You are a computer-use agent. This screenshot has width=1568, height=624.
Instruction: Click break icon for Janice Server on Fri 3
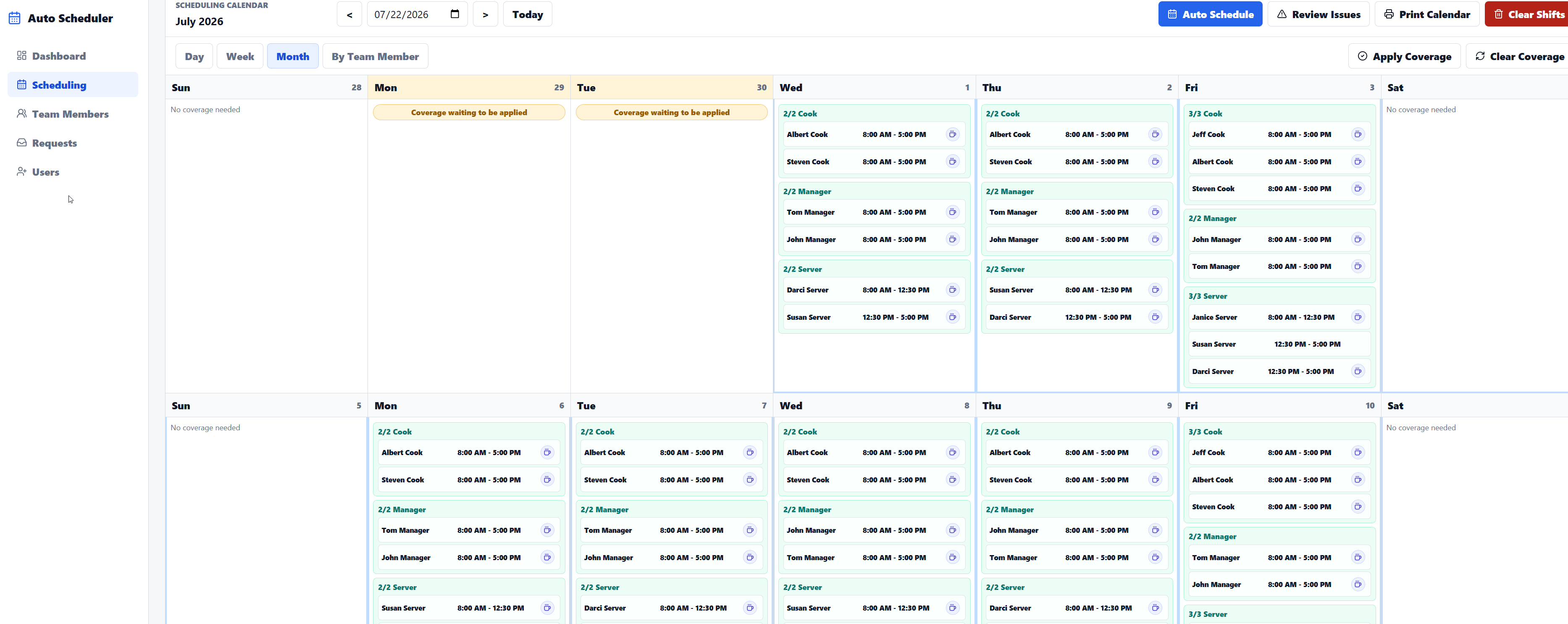click(1358, 317)
